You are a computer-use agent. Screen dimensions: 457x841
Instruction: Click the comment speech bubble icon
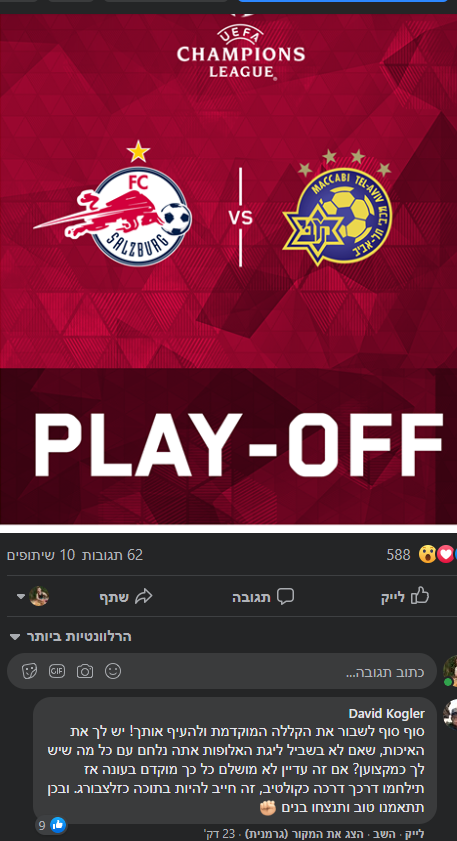[x=285, y=596]
